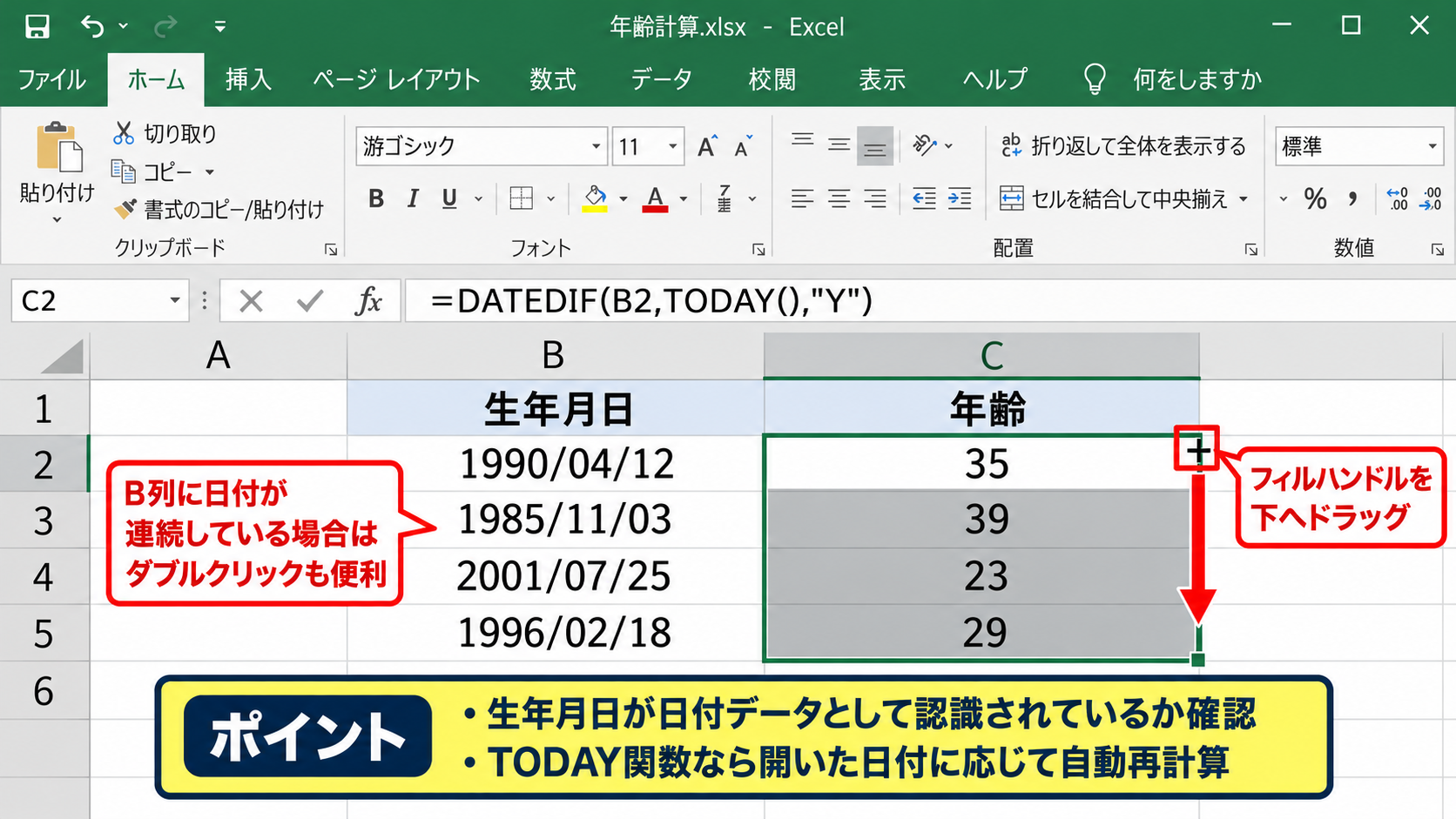Apply the red font color A
Screen dimensions: 1456x819
click(x=655, y=198)
